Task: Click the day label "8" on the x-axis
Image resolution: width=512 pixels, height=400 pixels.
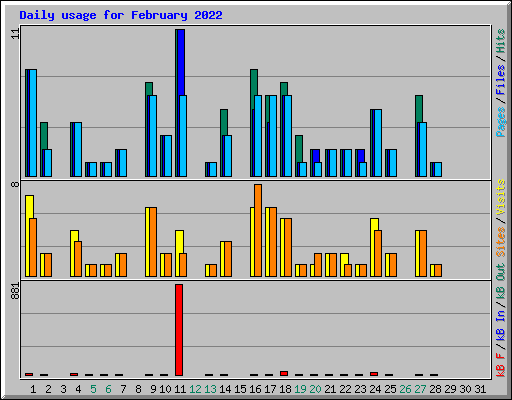Action: (x=138, y=389)
